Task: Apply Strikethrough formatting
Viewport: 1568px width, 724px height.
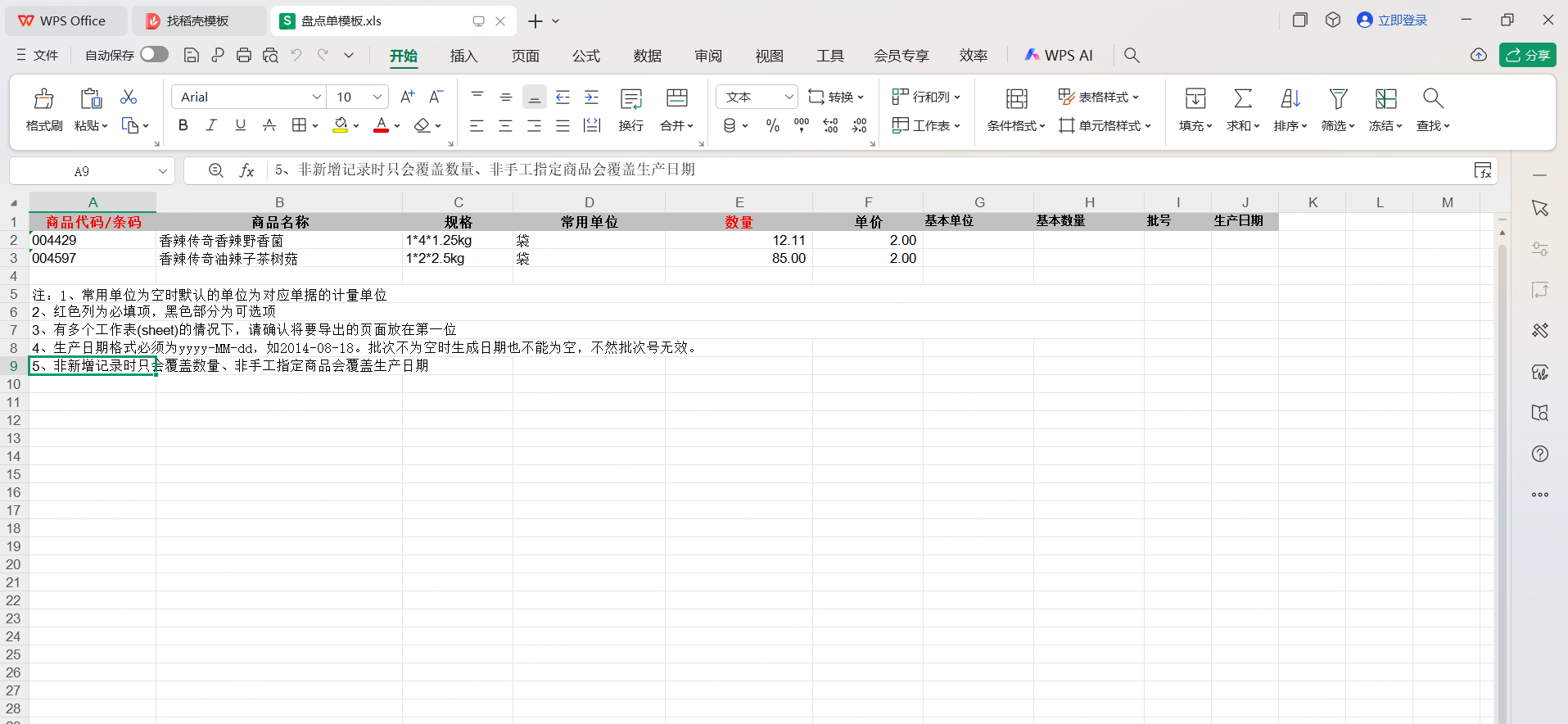Action: (x=269, y=125)
